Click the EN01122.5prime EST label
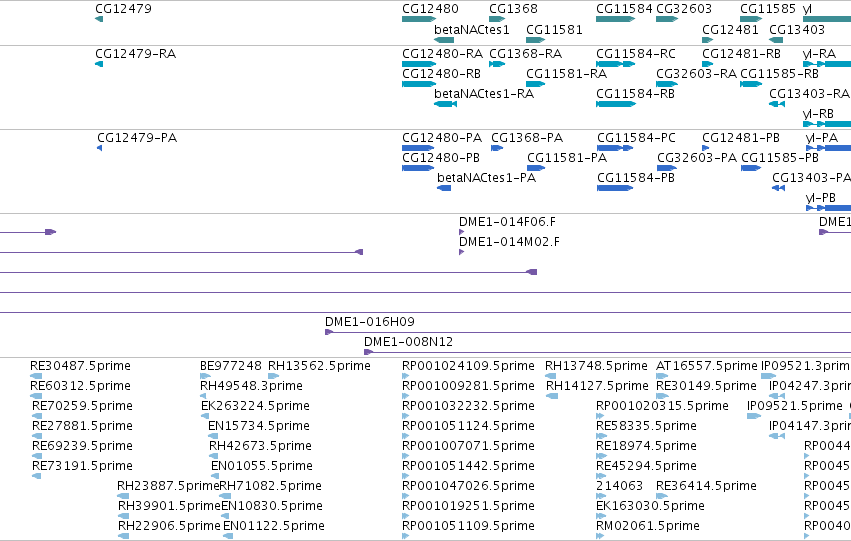 pyautogui.click(x=274, y=525)
